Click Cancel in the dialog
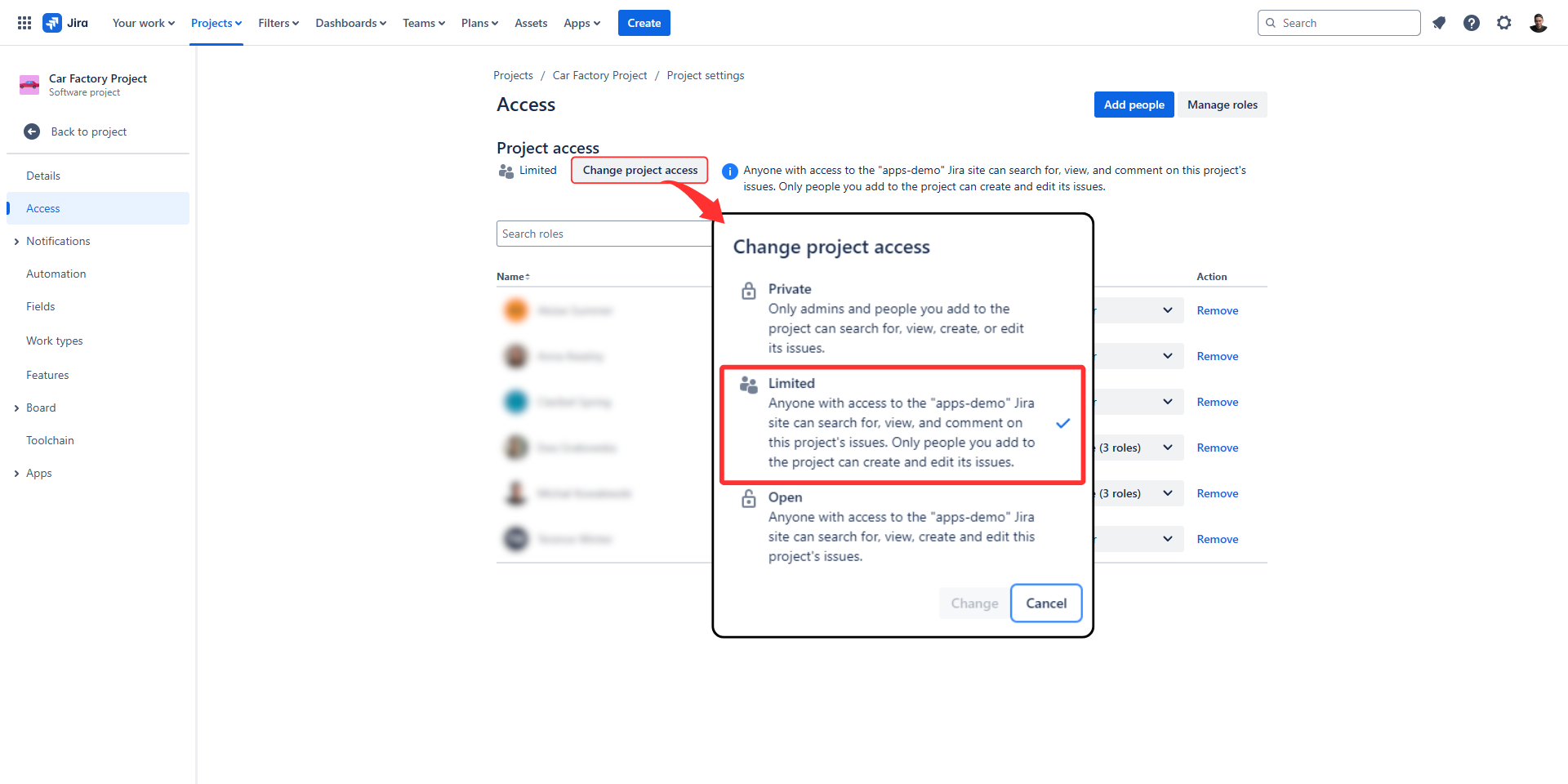The image size is (1568, 784). 1046,603
